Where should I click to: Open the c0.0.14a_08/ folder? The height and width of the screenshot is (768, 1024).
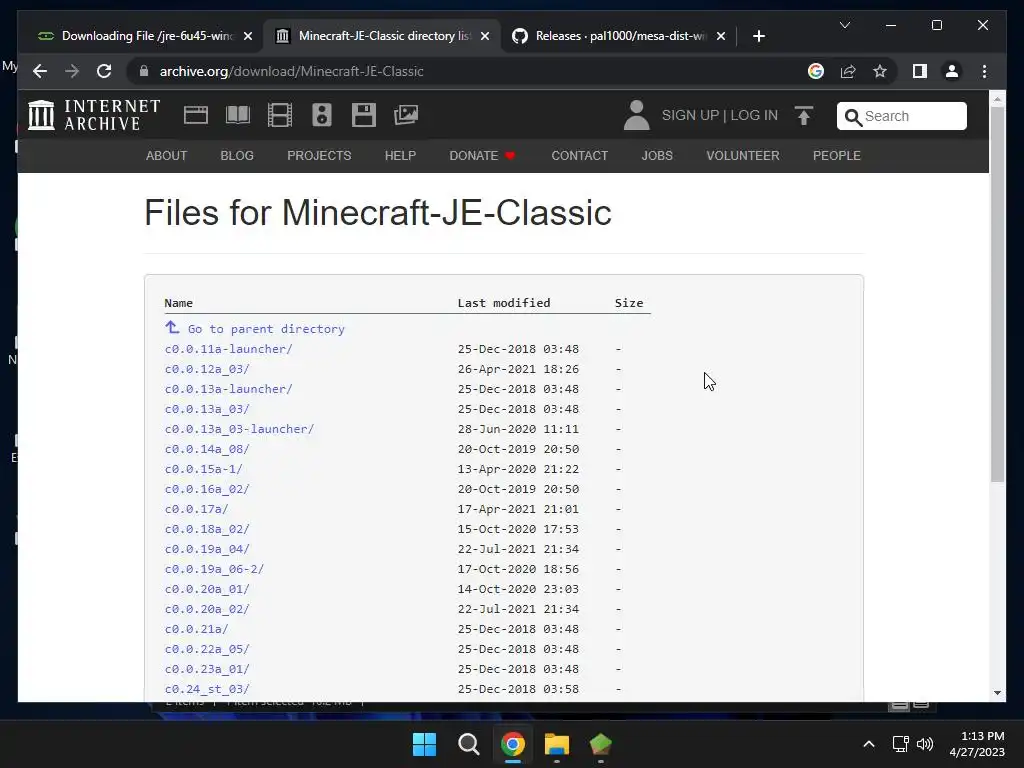[207, 449]
